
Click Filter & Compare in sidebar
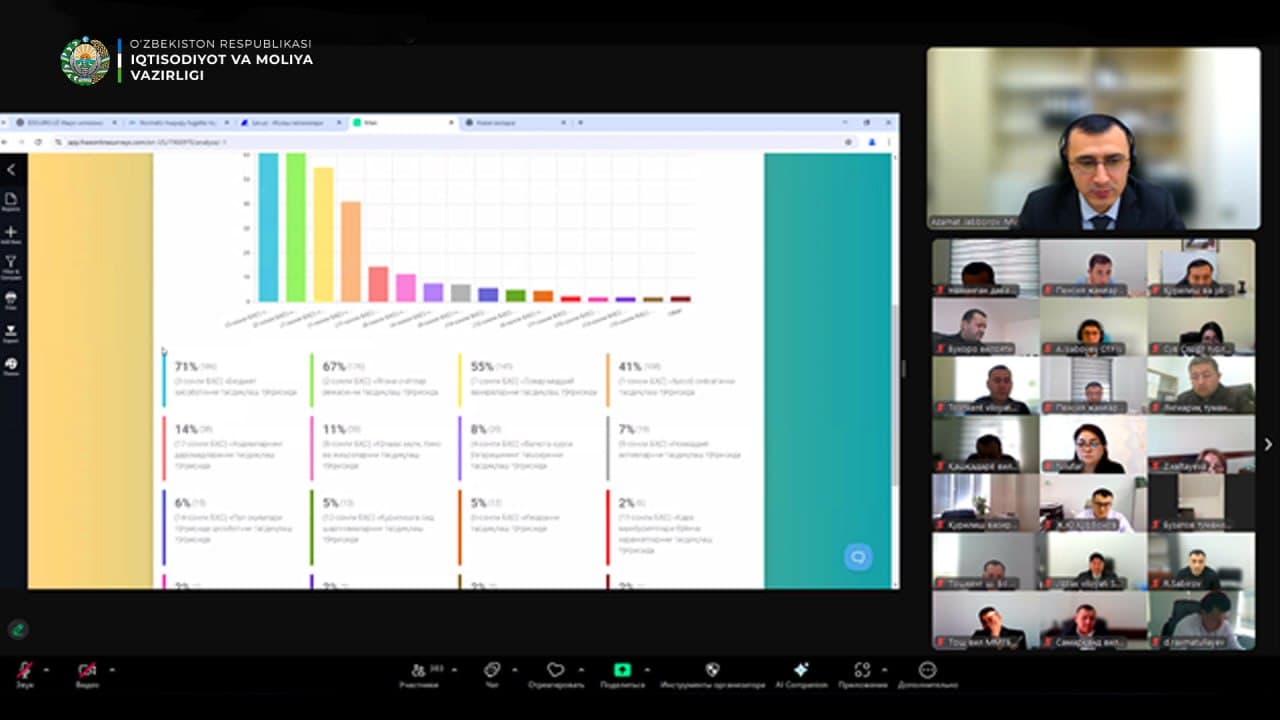tap(11, 266)
